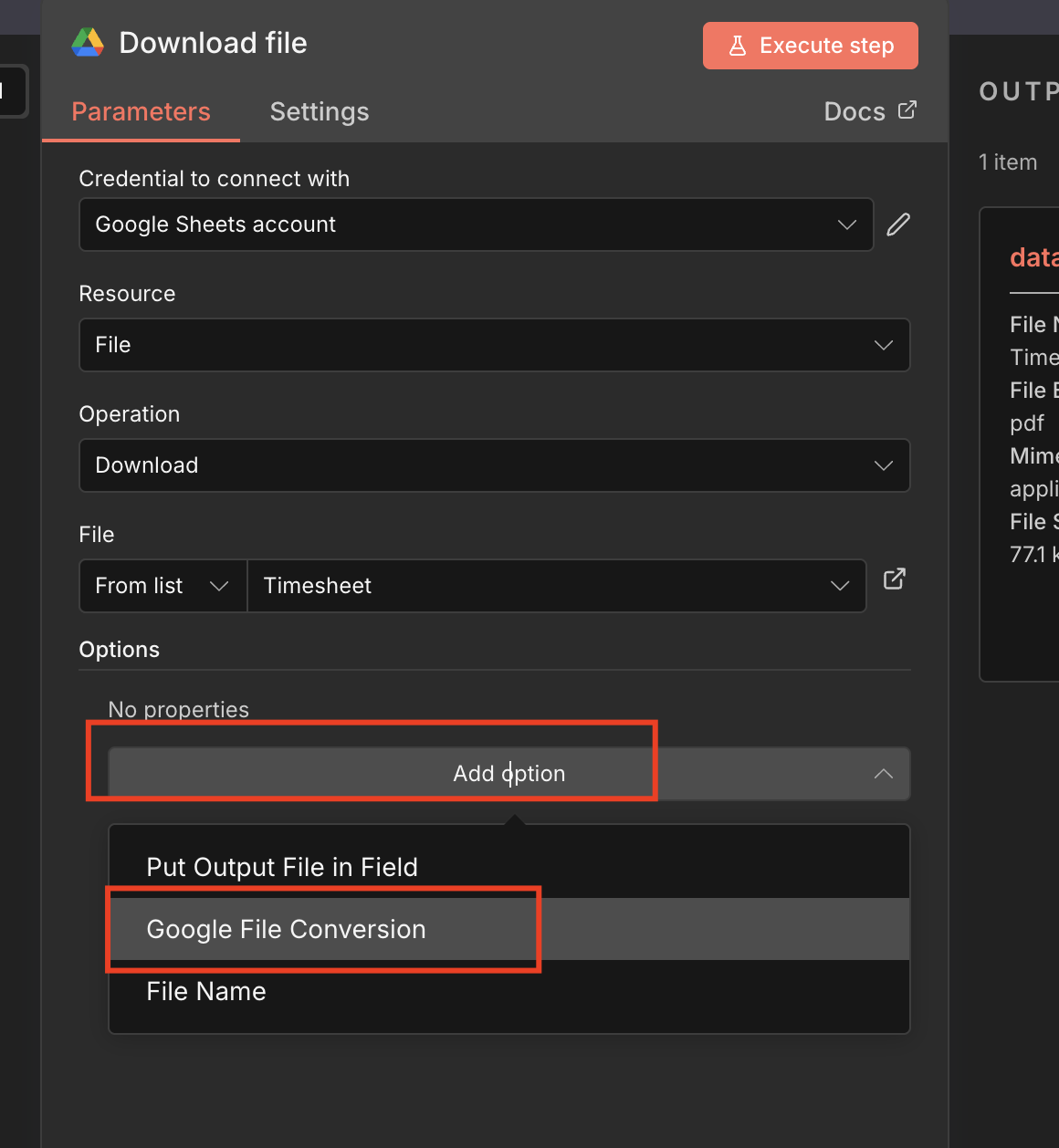1059x1148 pixels.
Task: Click the external-link icon beside Docs
Action: click(907, 110)
